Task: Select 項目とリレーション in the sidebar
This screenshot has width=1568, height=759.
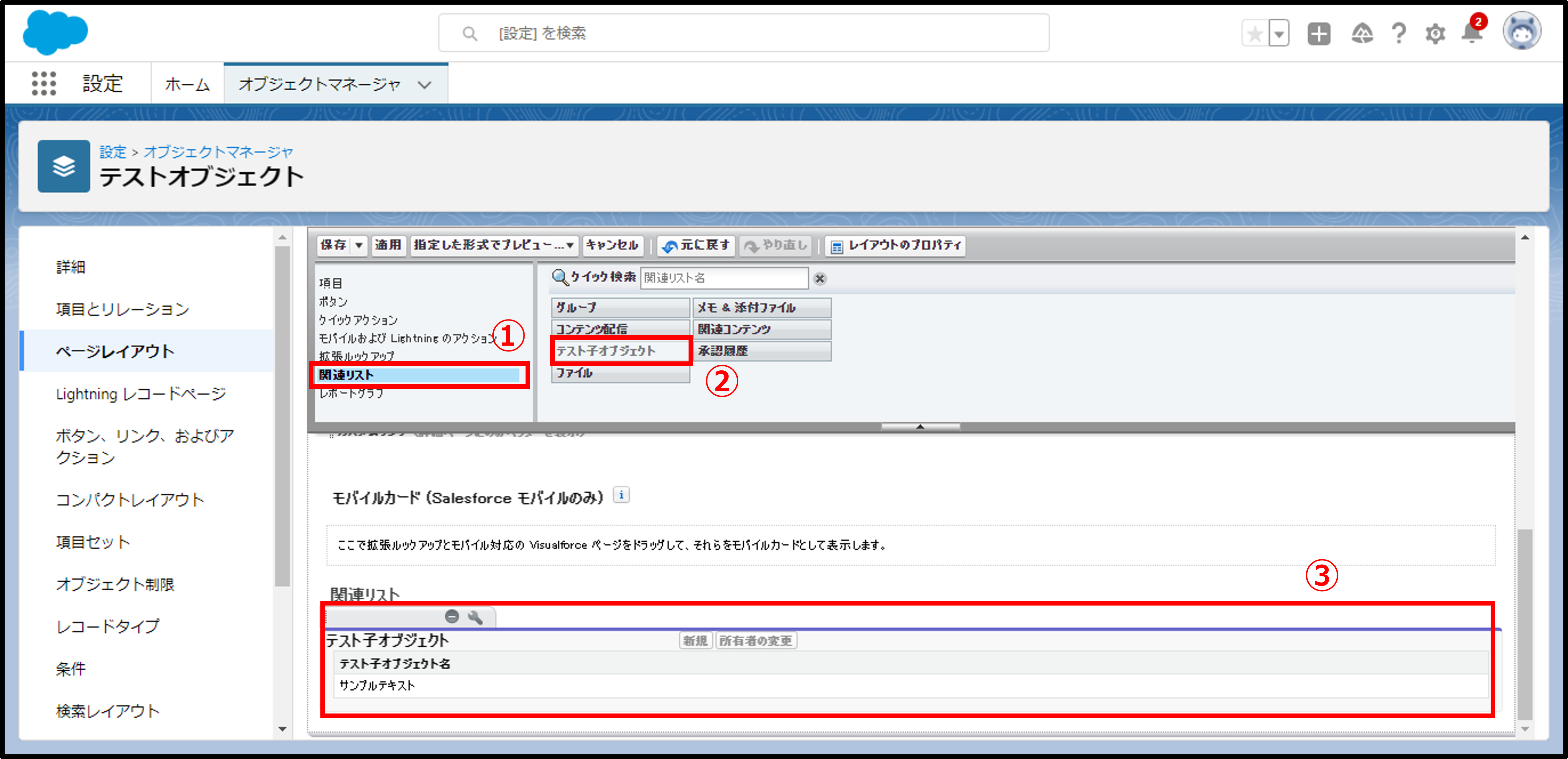Action: click(x=123, y=309)
